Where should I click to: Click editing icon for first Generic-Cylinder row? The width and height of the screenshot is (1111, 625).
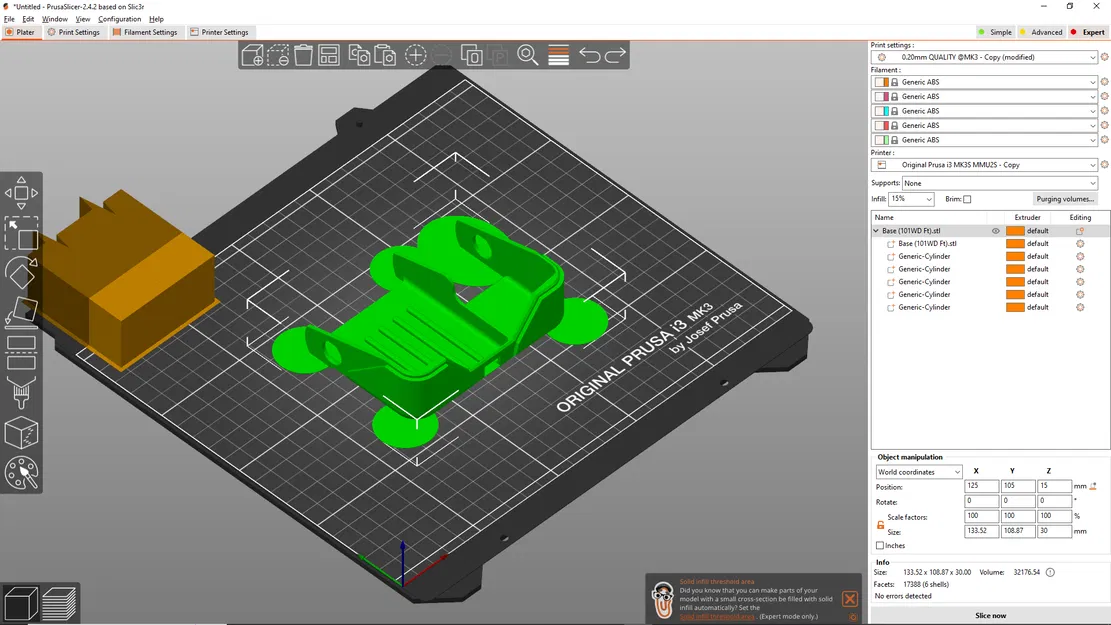click(1080, 257)
